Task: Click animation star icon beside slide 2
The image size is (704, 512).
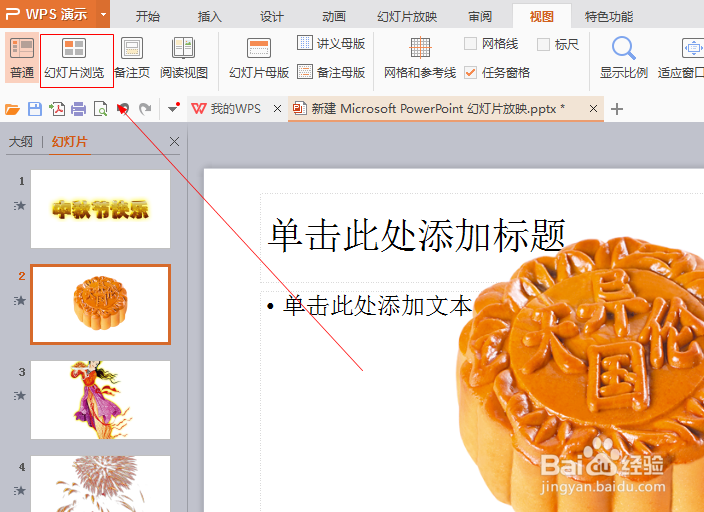Action: pos(20,300)
